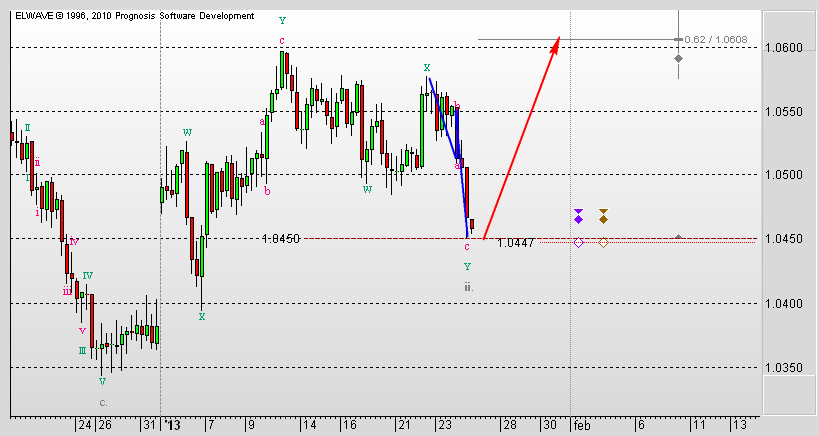Click the gray diamond target marker below 0.62 / 1.0608
The image size is (819, 436).
[x=678, y=58]
